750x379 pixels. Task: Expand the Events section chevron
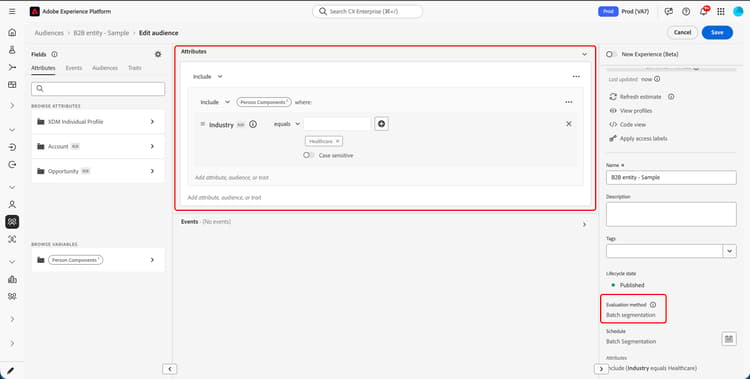pos(584,224)
